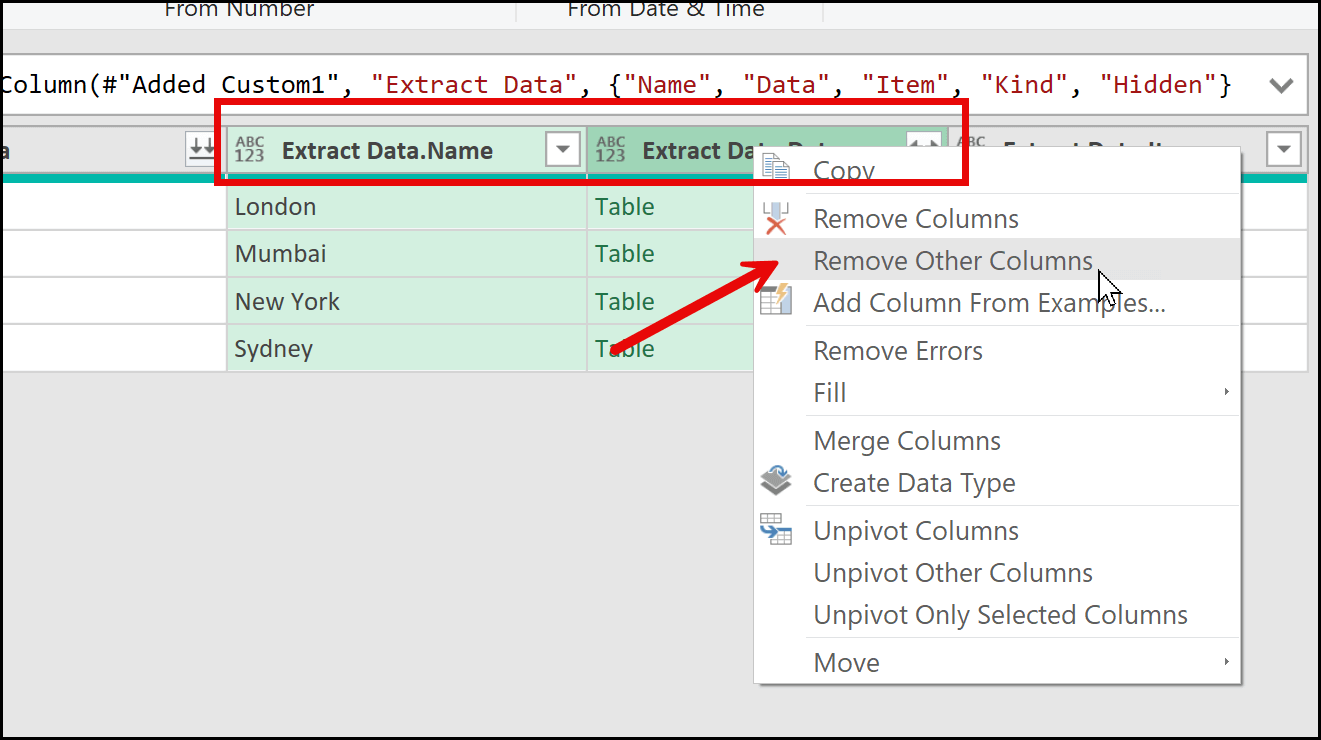Image resolution: width=1321 pixels, height=740 pixels.
Task: Click the Create Data Type icon
Action: point(776,482)
